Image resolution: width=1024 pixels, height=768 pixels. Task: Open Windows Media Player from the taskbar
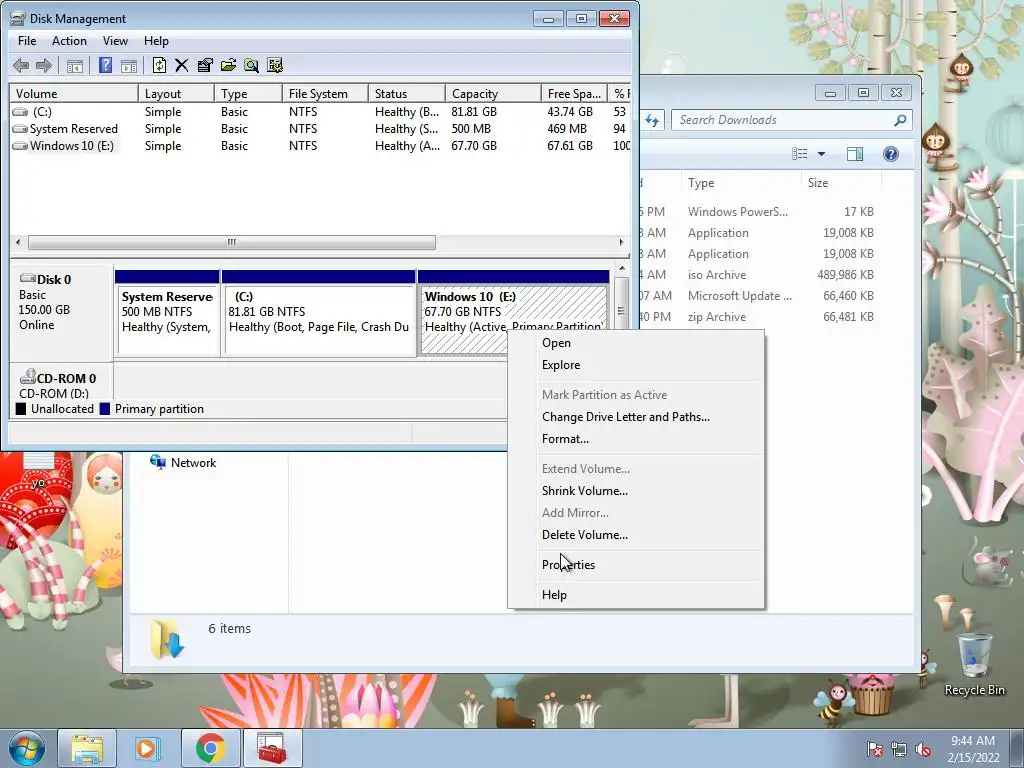(x=148, y=748)
